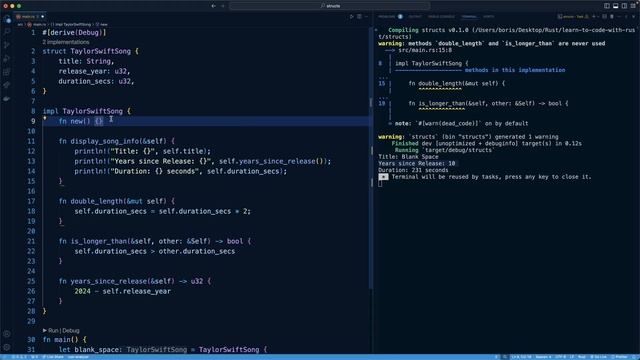Click the rust-analyzer status bar item
This screenshot has width=640, height=360.
pyautogui.click(x=78, y=357)
